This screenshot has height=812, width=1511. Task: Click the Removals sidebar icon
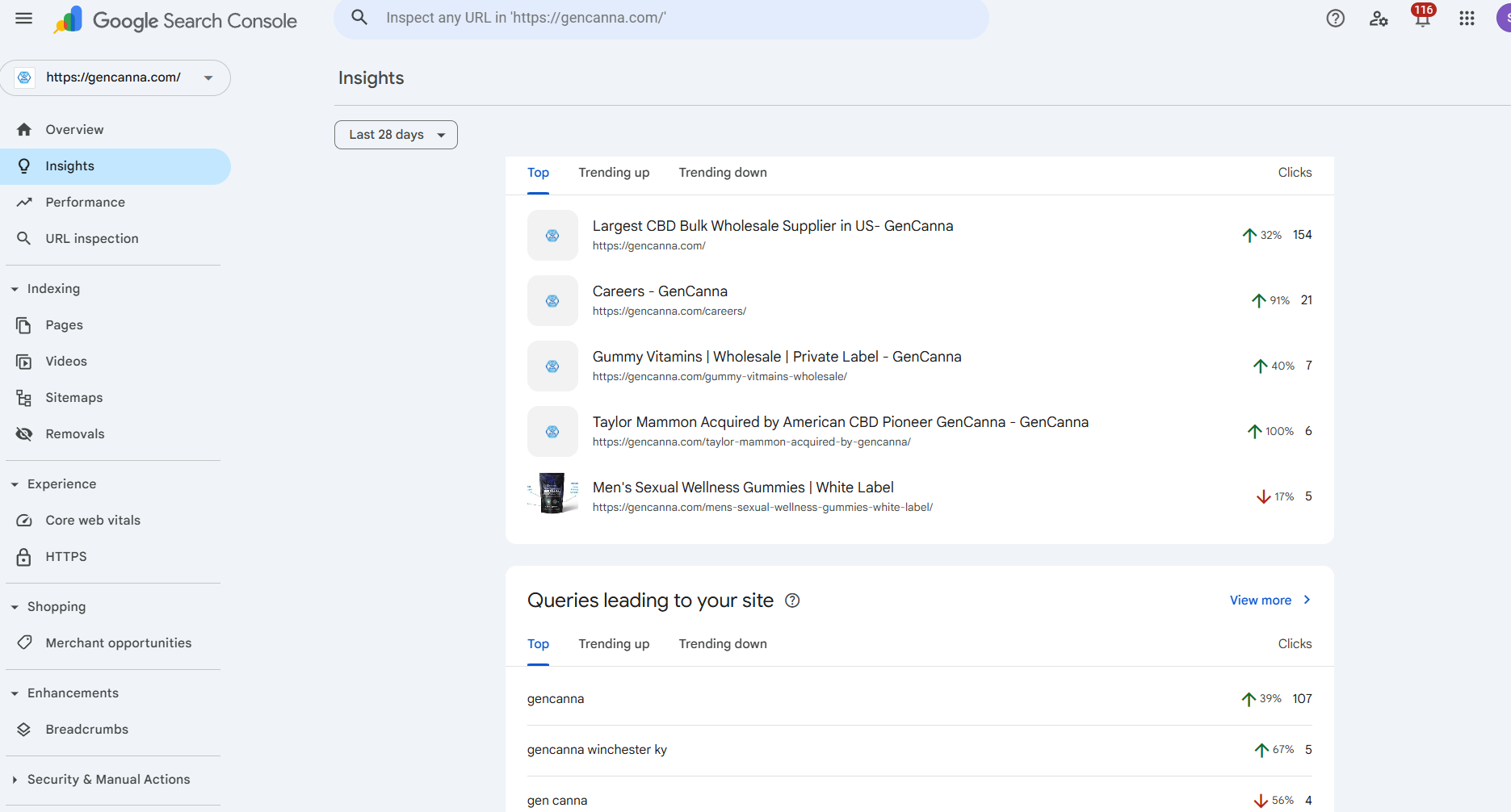[x=24, y=434]
